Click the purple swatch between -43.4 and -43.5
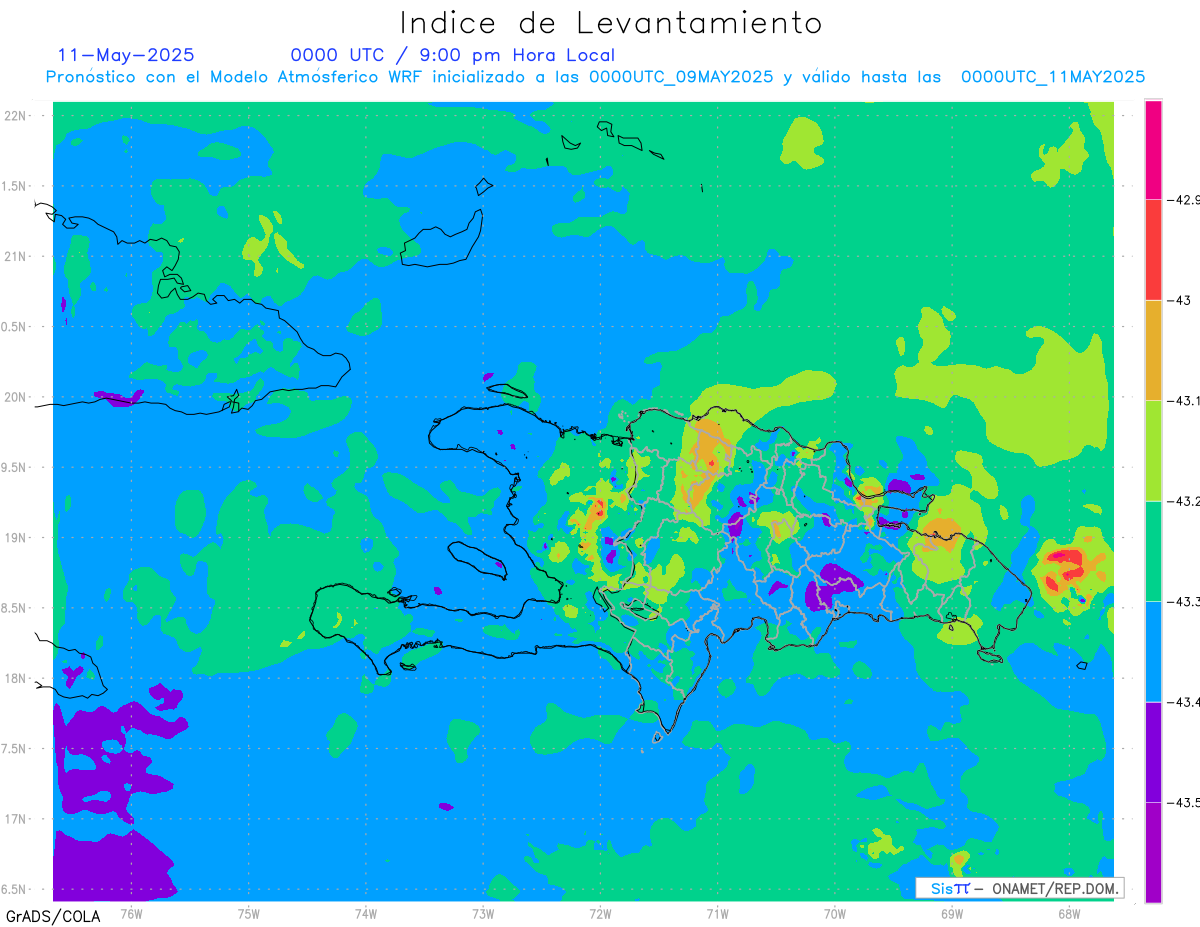The image size is (1200, 927). (1153, 752)
